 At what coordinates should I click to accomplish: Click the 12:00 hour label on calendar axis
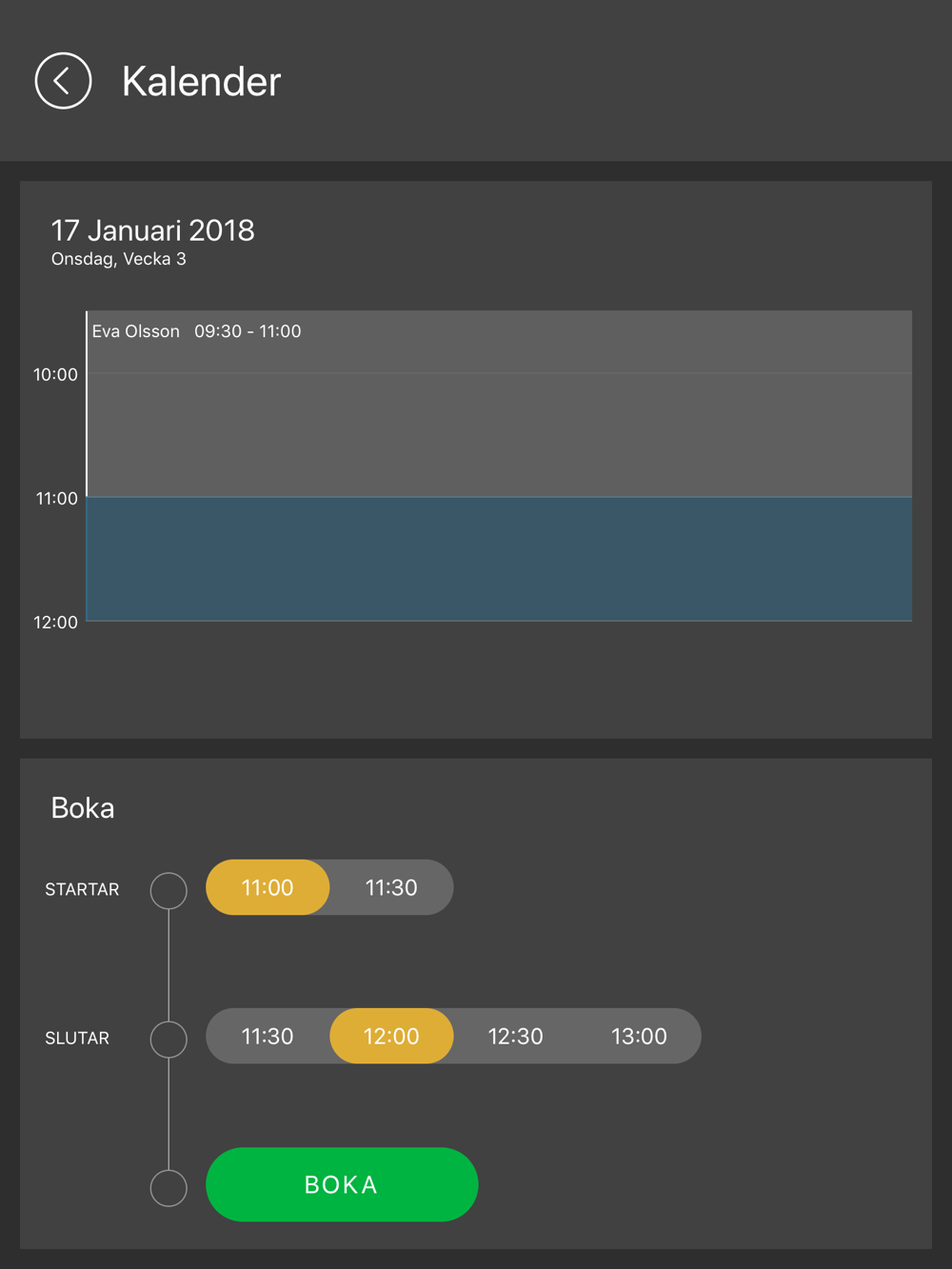55,623
